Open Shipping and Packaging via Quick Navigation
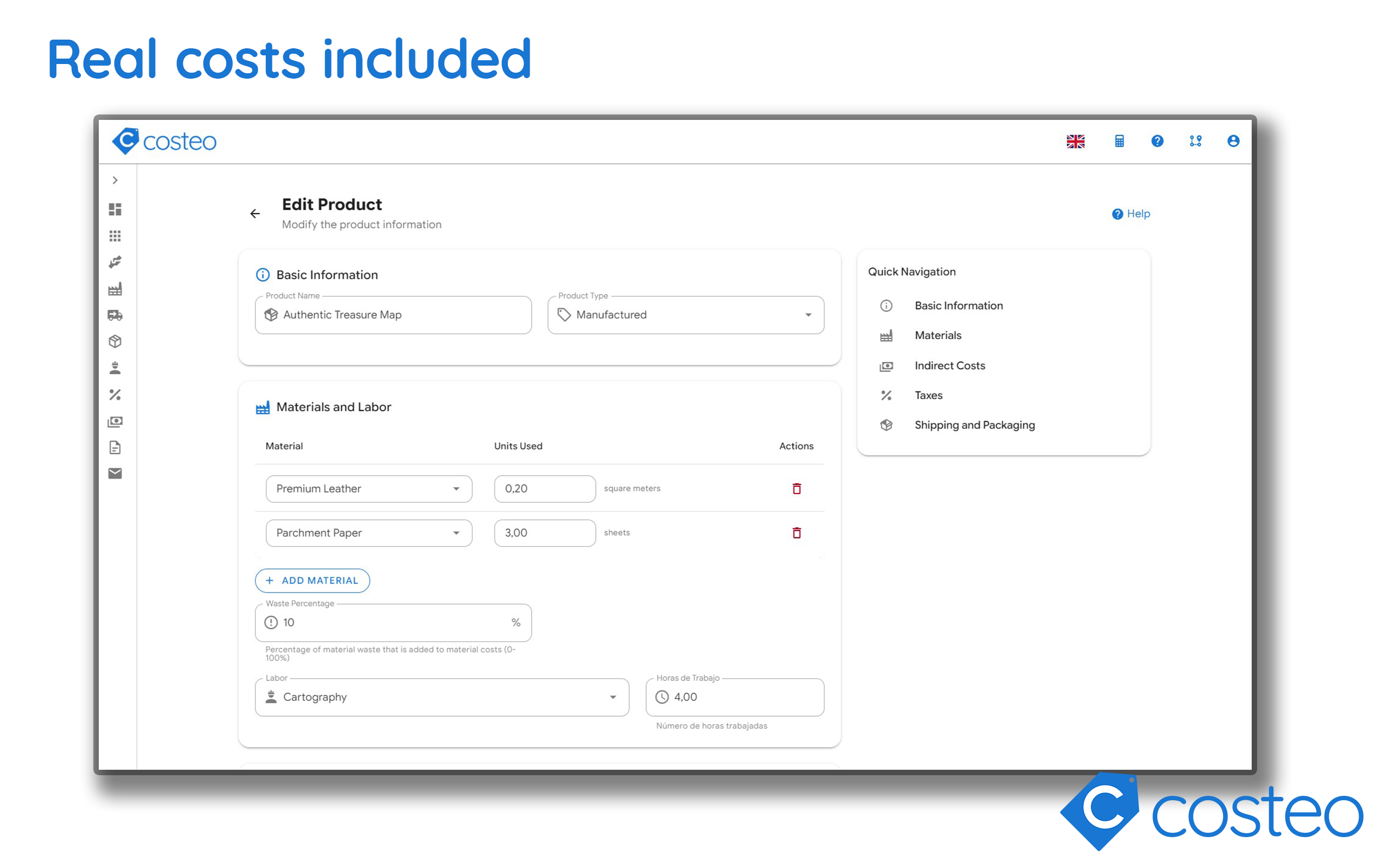This screenshot has height=868, width=1389. pos(974,425)
